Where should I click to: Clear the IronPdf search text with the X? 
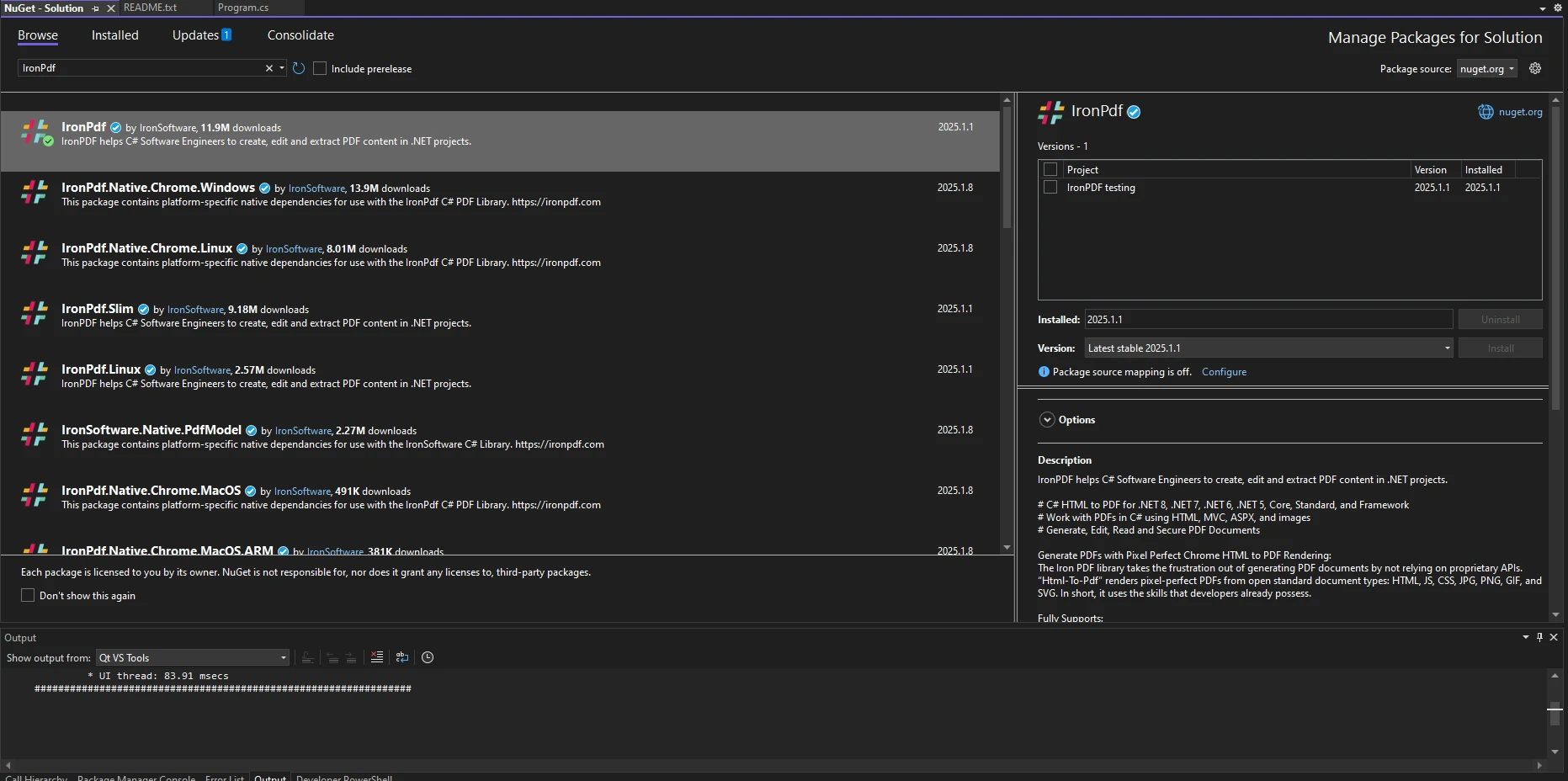click(269, 68)
